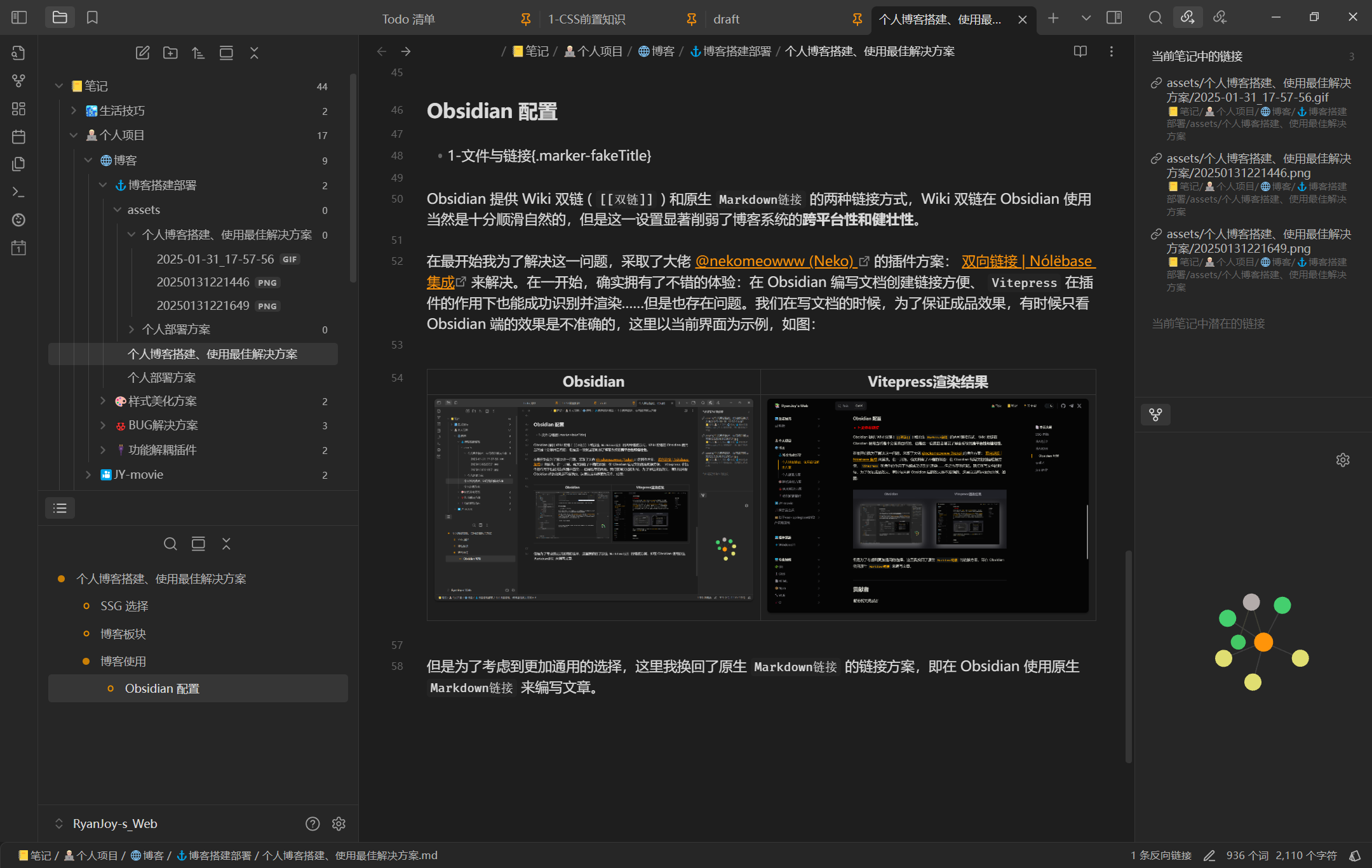Toggle the right sidebar
Image resolution: width=1372 pixels, height=868 pixels.
click(x=1114, y=18)
